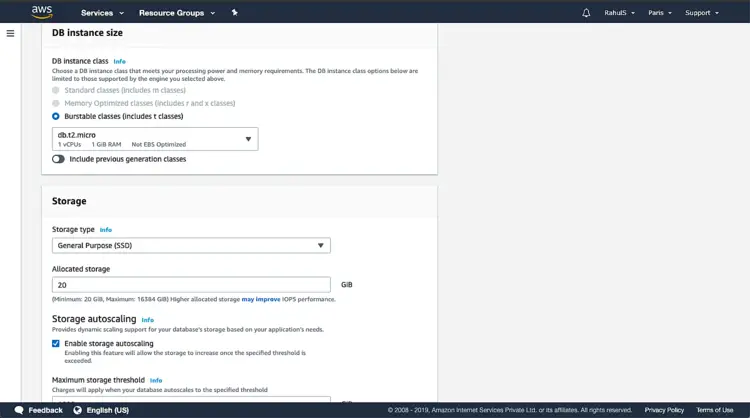Open the Paris region menu

pos(660,13)
